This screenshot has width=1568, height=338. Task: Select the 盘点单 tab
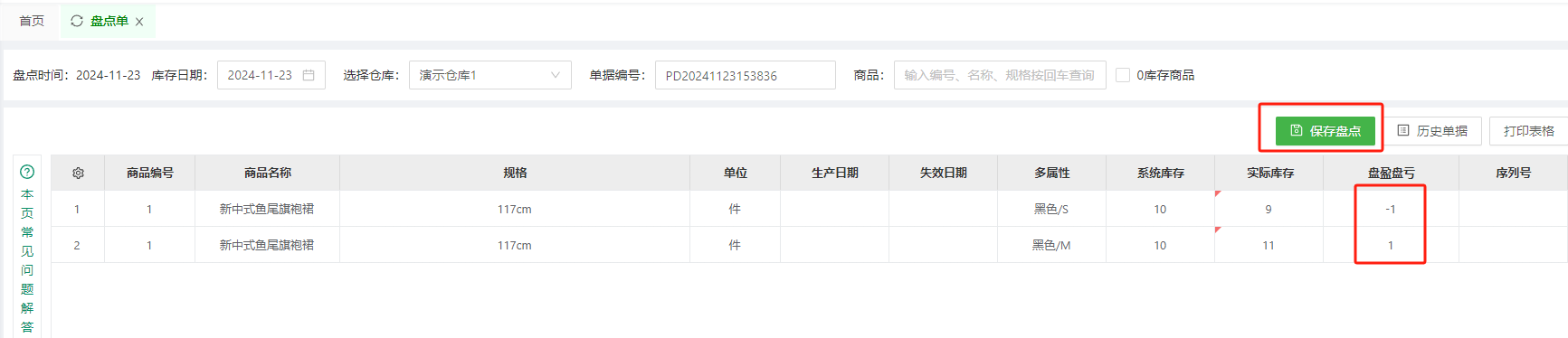point(109,21)
